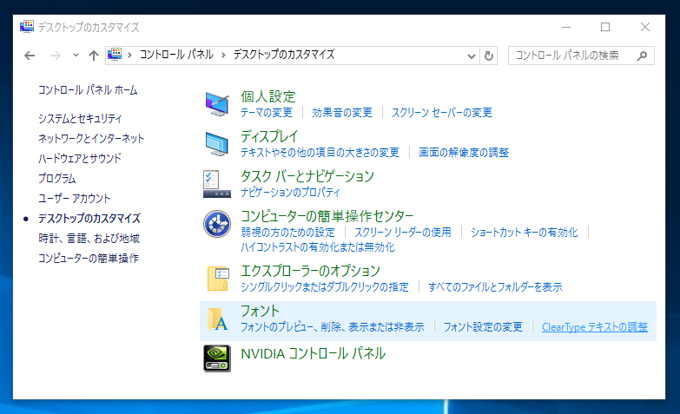Click スクリーン リーダーの使用 link

tap(403, 232)
